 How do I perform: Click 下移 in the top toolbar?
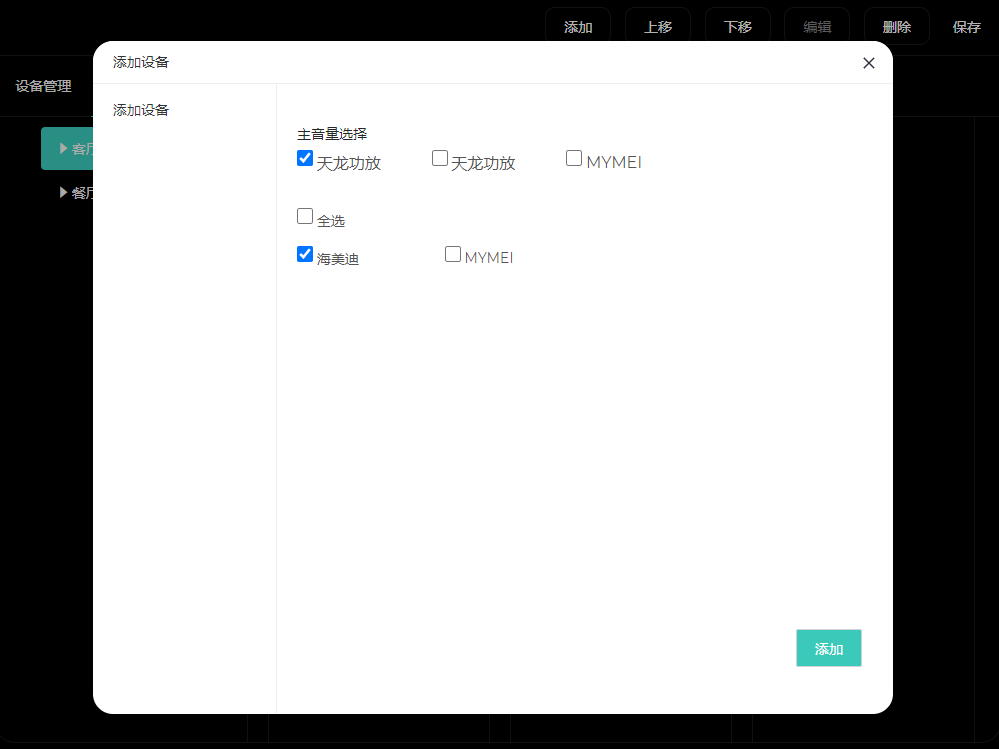point(738,27)
